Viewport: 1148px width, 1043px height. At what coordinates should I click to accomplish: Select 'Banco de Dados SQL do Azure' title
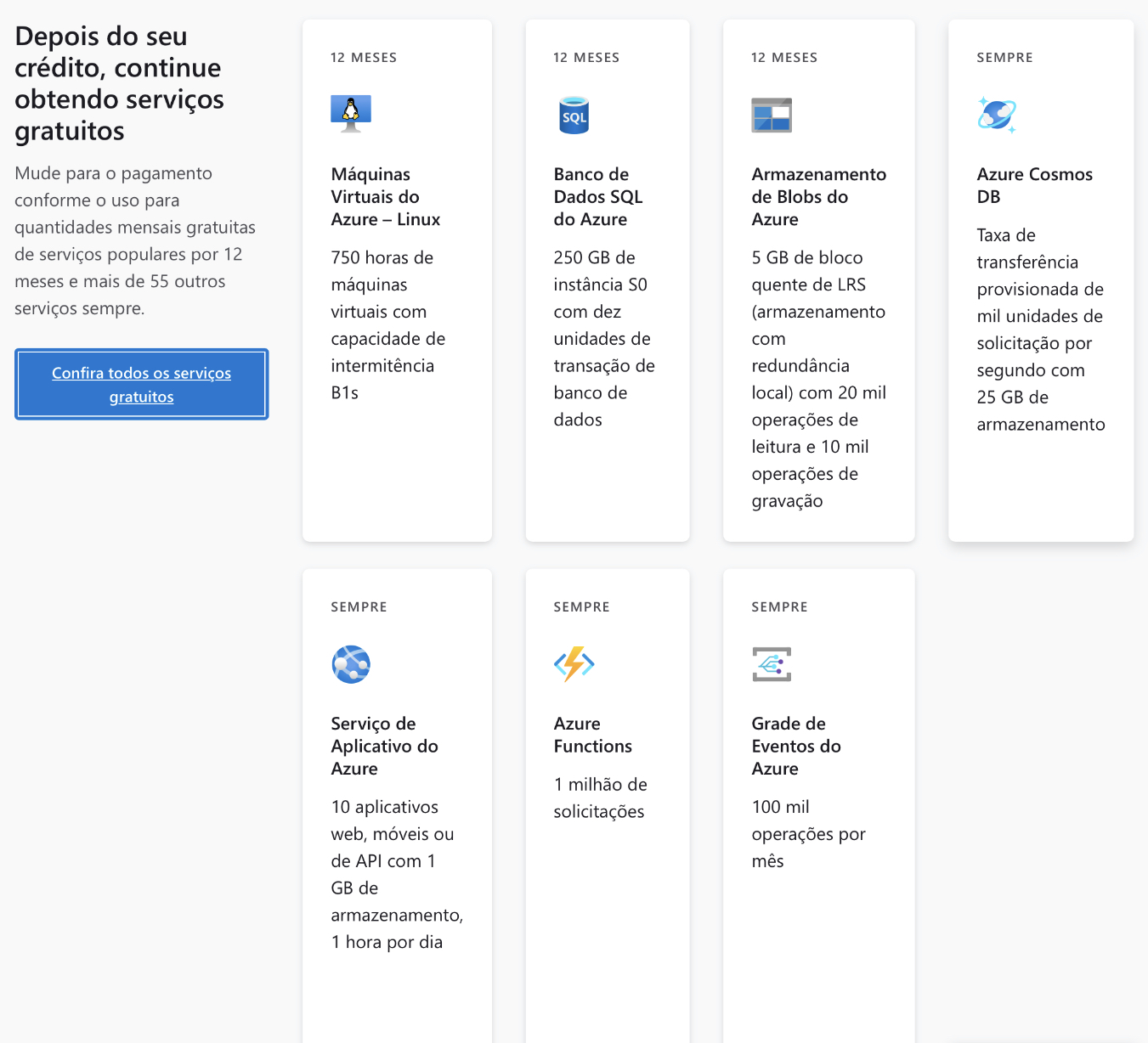pos(598,196)
